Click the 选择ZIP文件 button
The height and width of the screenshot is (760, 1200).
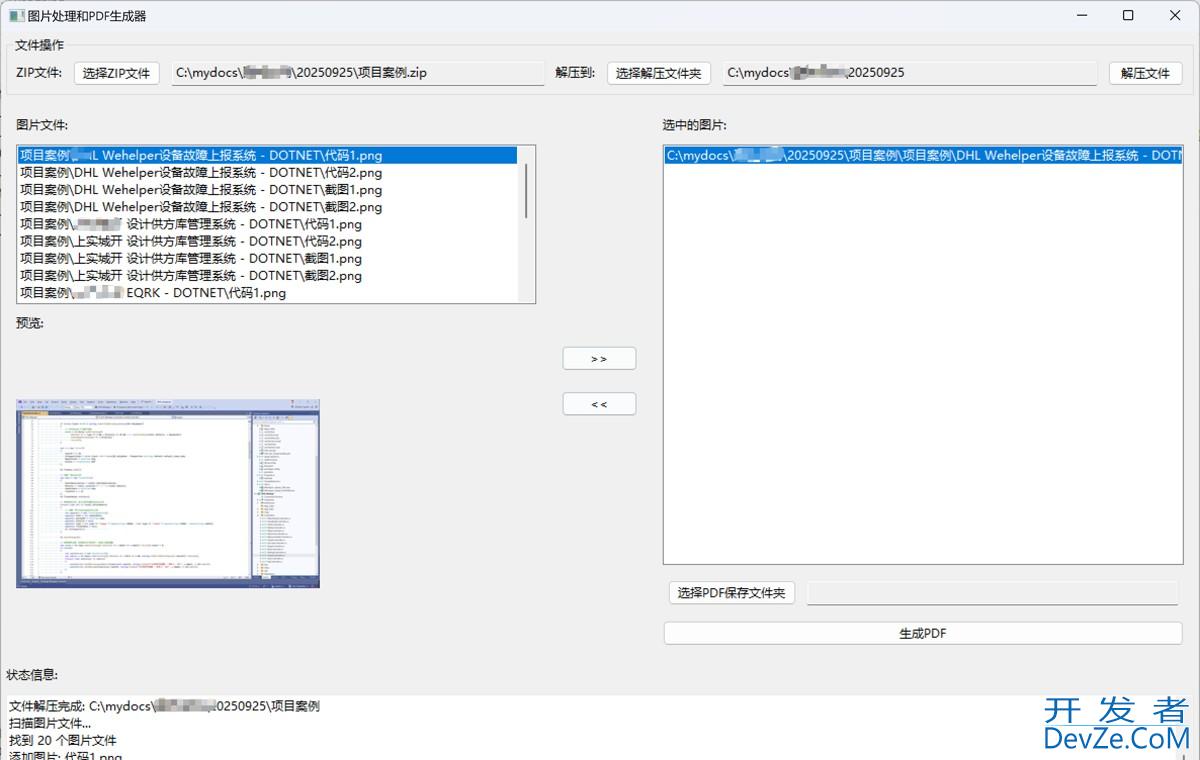(116, 73)
